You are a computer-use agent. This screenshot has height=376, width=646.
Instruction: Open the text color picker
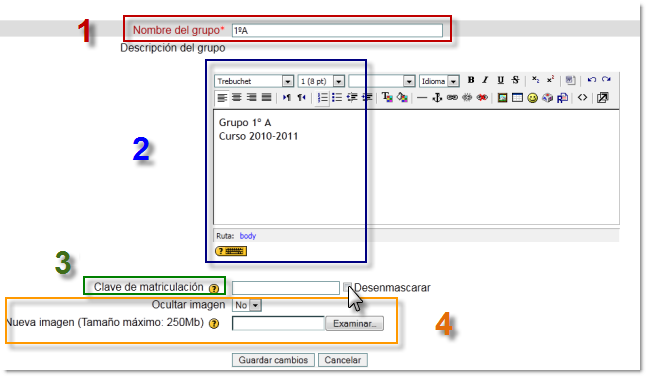(x=387, y=98)
